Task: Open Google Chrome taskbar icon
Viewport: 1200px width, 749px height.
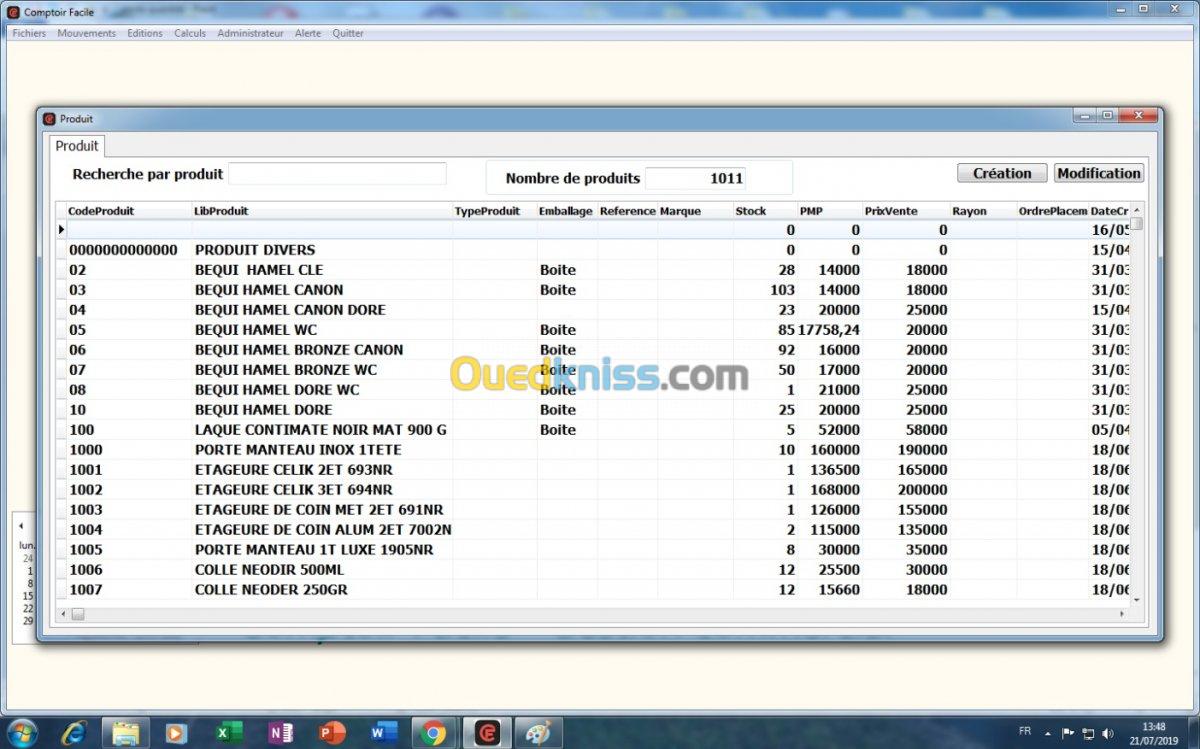Action: tap(434, 733)
